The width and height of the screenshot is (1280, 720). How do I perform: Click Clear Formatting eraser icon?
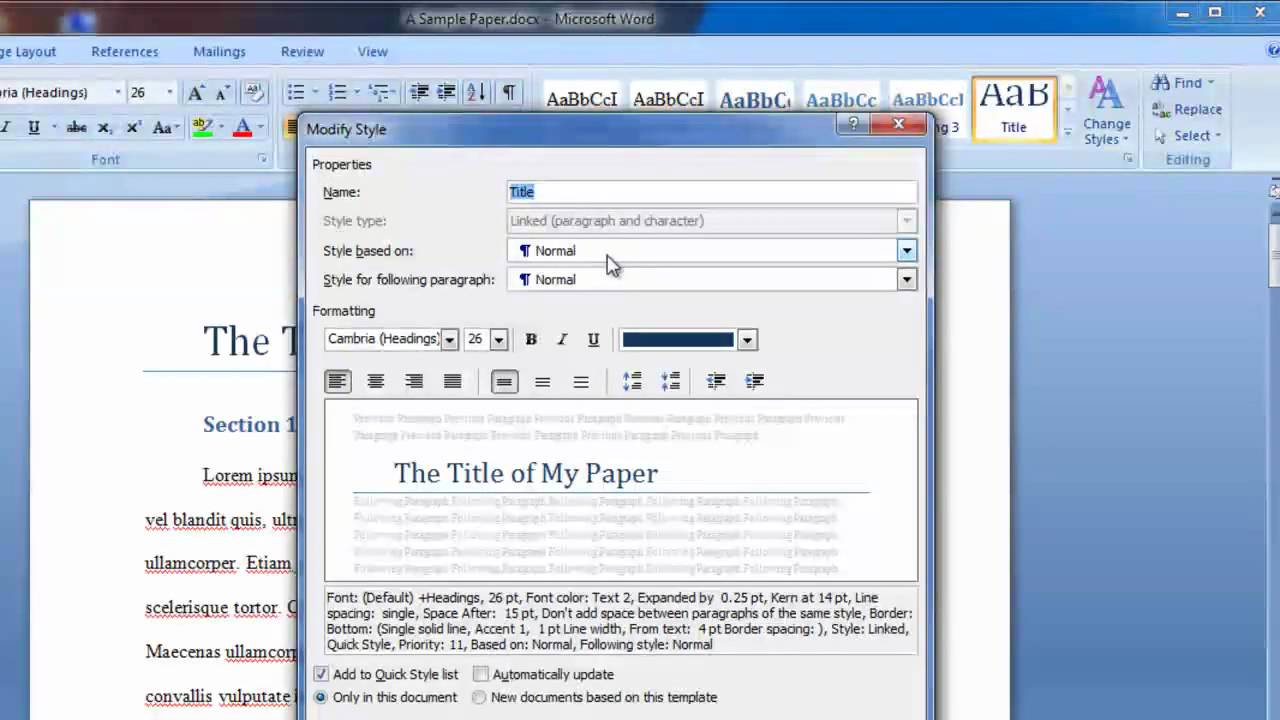[x=253, y=92]
